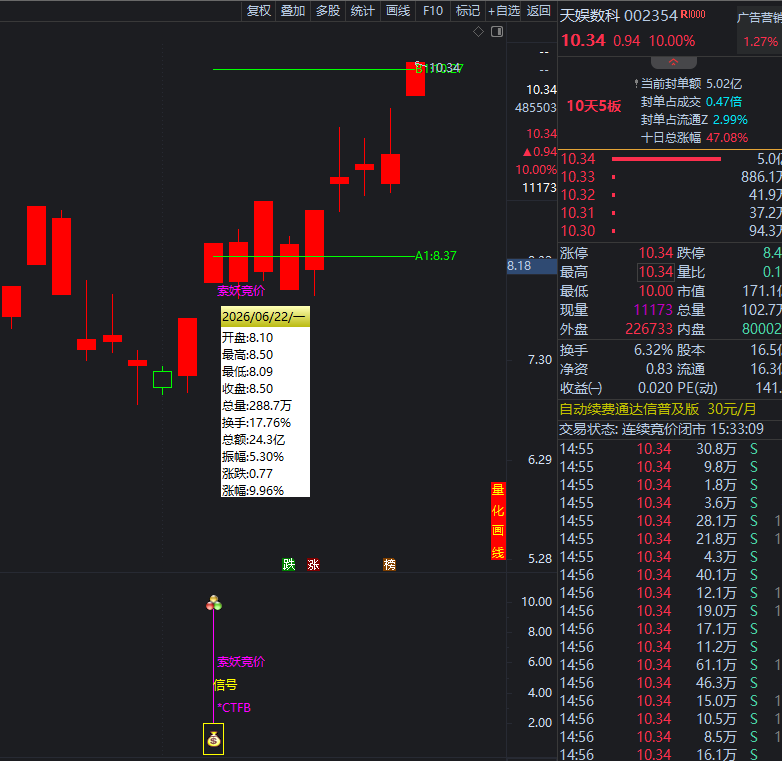Click the 收益(一) 0.020 entry
This screenshot has height=761, width=782.
[616, 388]
